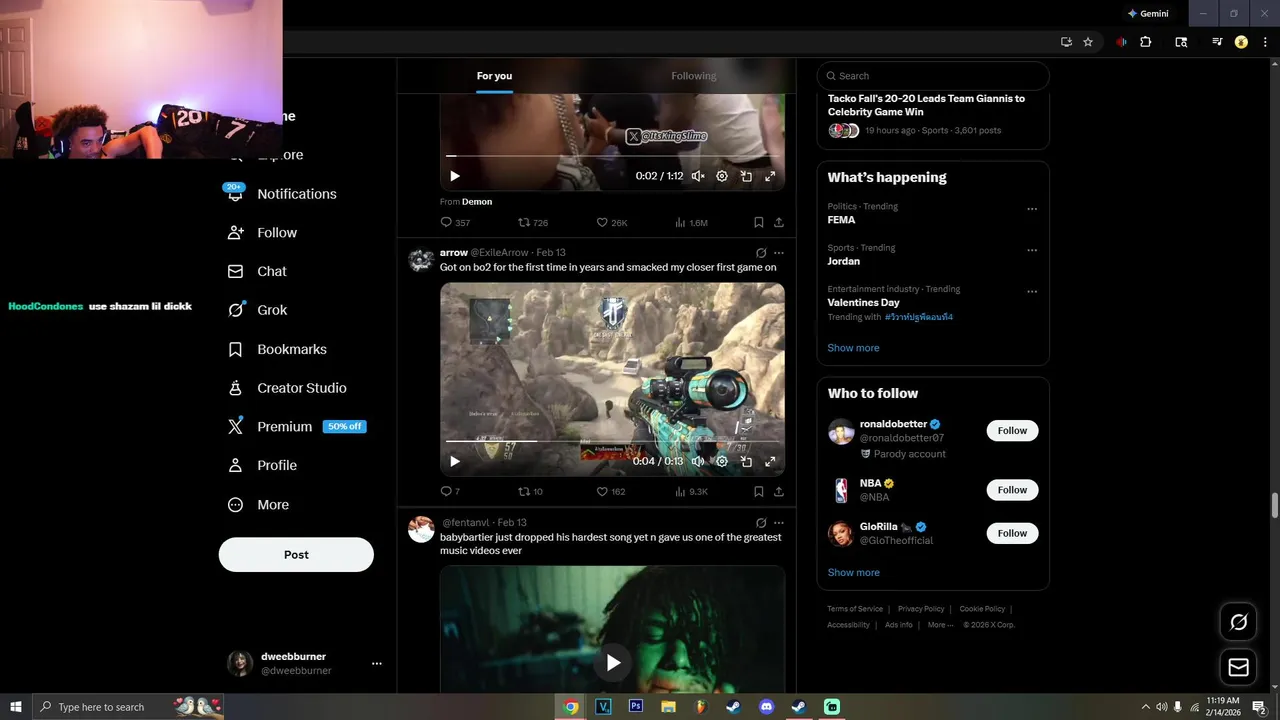The width and height of the screenshot is (1280, 720).
Task: Follow GloRilla
Action: pyautogui.click(x=1012, y=533)
